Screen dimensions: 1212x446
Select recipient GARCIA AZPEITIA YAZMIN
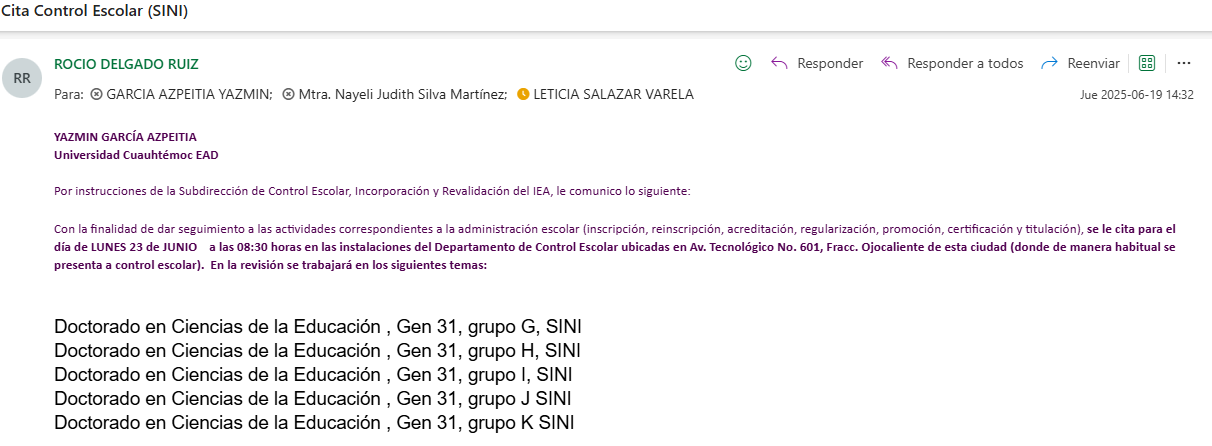(x=189, y=94)
